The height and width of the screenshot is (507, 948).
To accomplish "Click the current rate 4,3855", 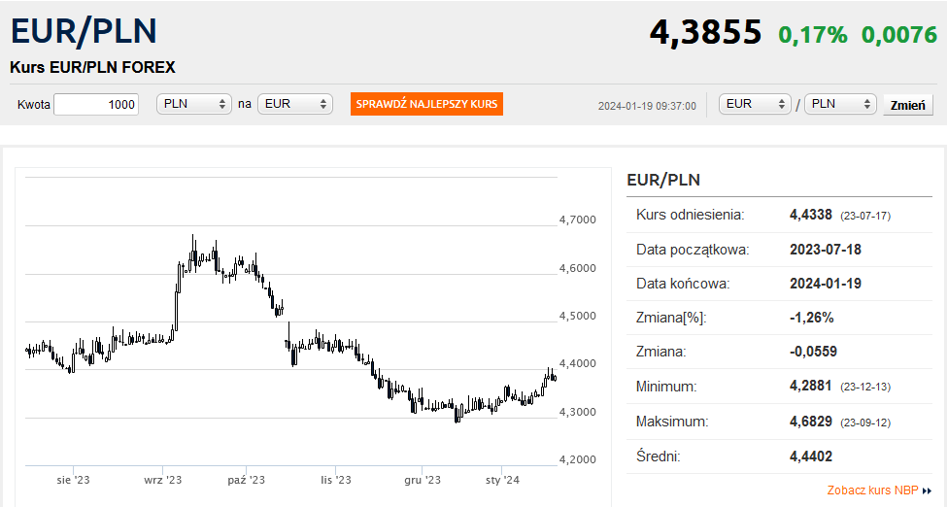I will pos(705,33).
